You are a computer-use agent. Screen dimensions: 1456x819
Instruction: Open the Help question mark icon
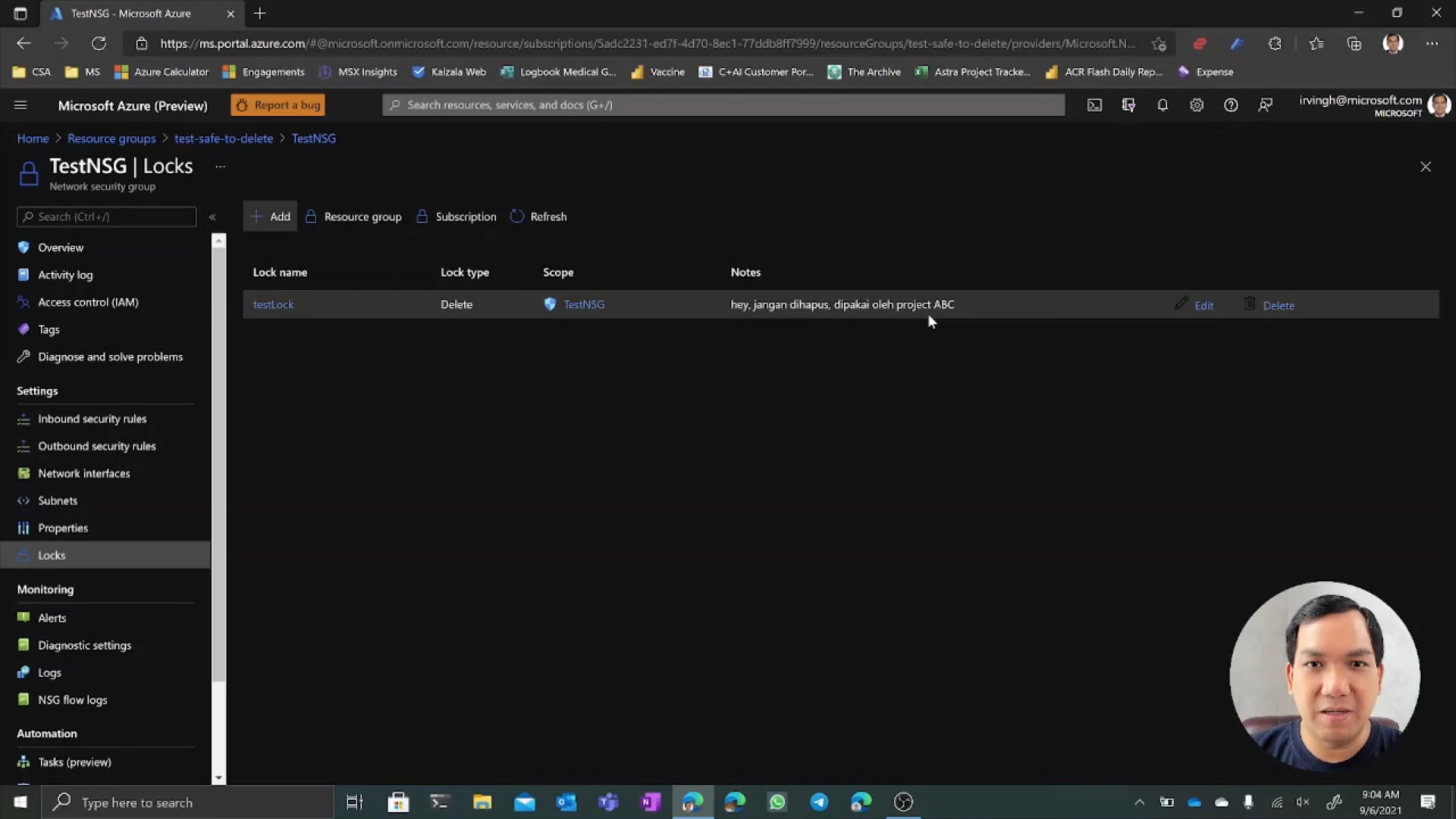pyautogui.click(x=1231, y=105)
